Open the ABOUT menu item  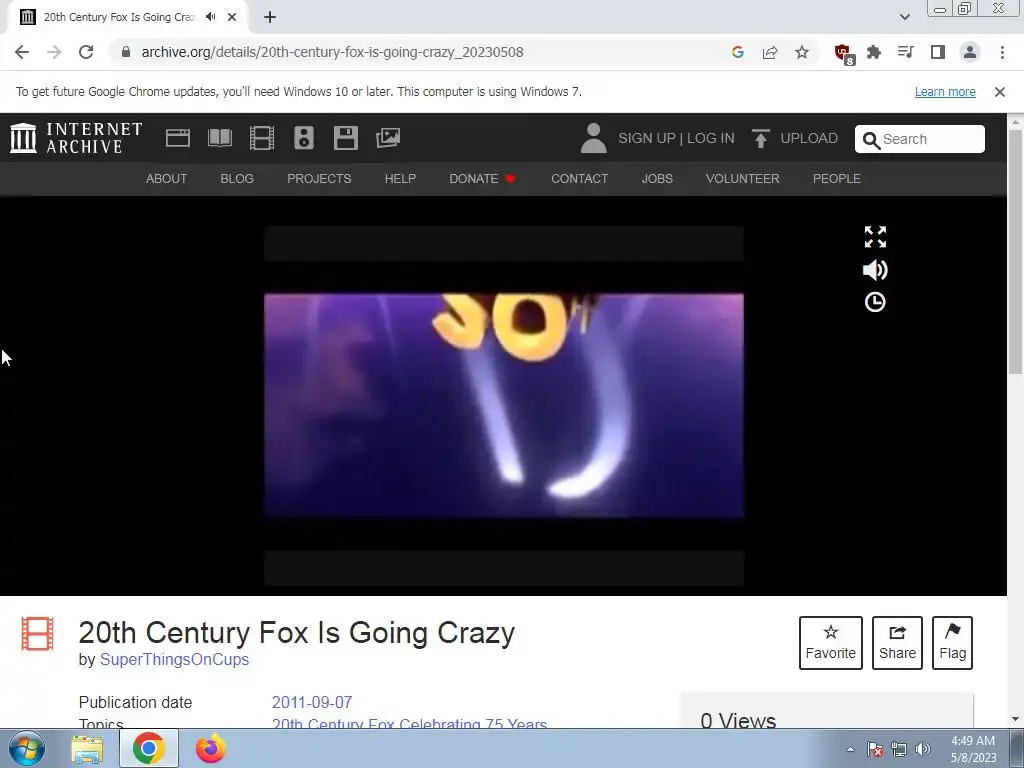point(167,178)
